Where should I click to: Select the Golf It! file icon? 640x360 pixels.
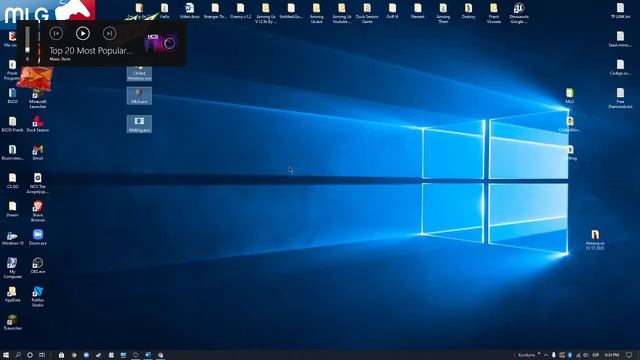[x=392, y=11]
